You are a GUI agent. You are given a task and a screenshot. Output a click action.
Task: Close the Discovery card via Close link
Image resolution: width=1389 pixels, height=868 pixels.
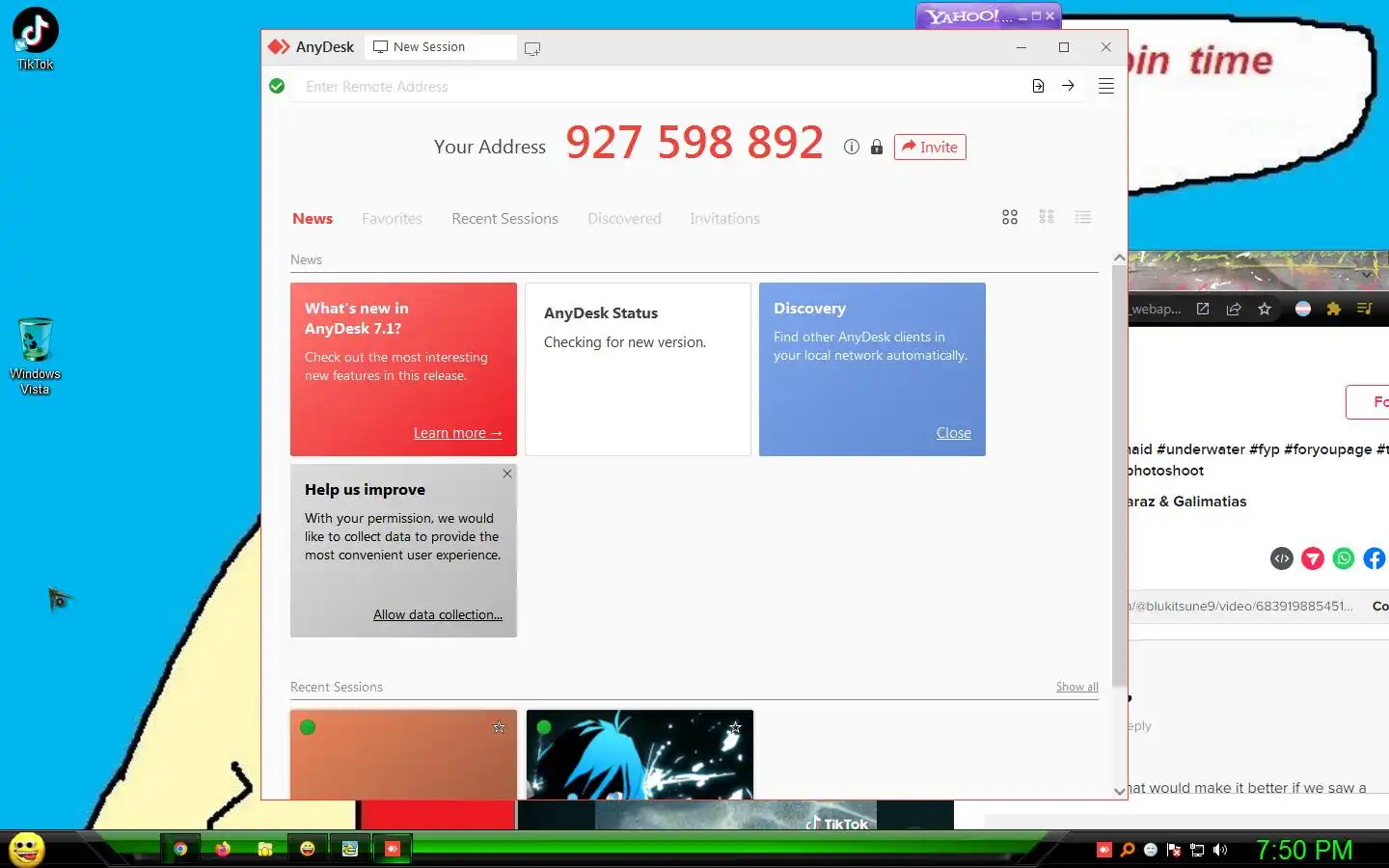click(x=954, y=433)
